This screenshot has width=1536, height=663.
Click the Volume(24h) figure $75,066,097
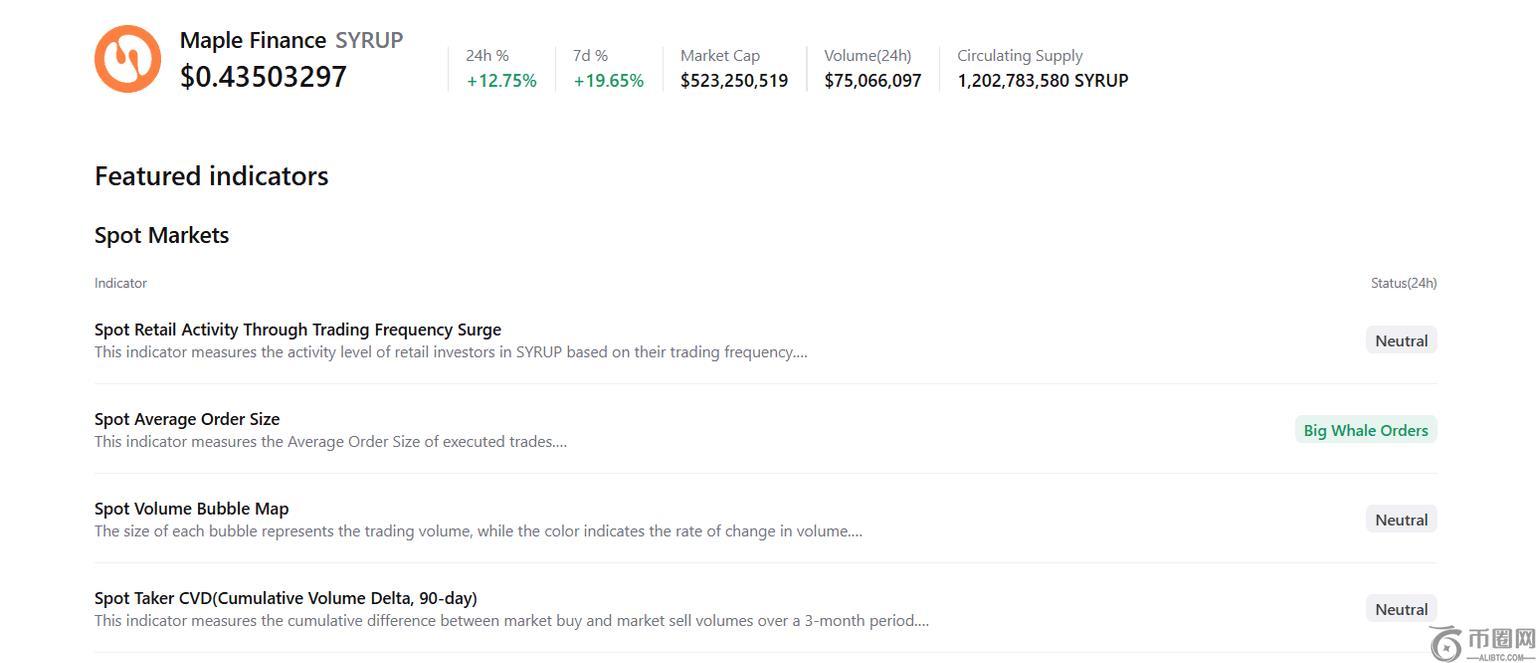(x=872, y=81)
